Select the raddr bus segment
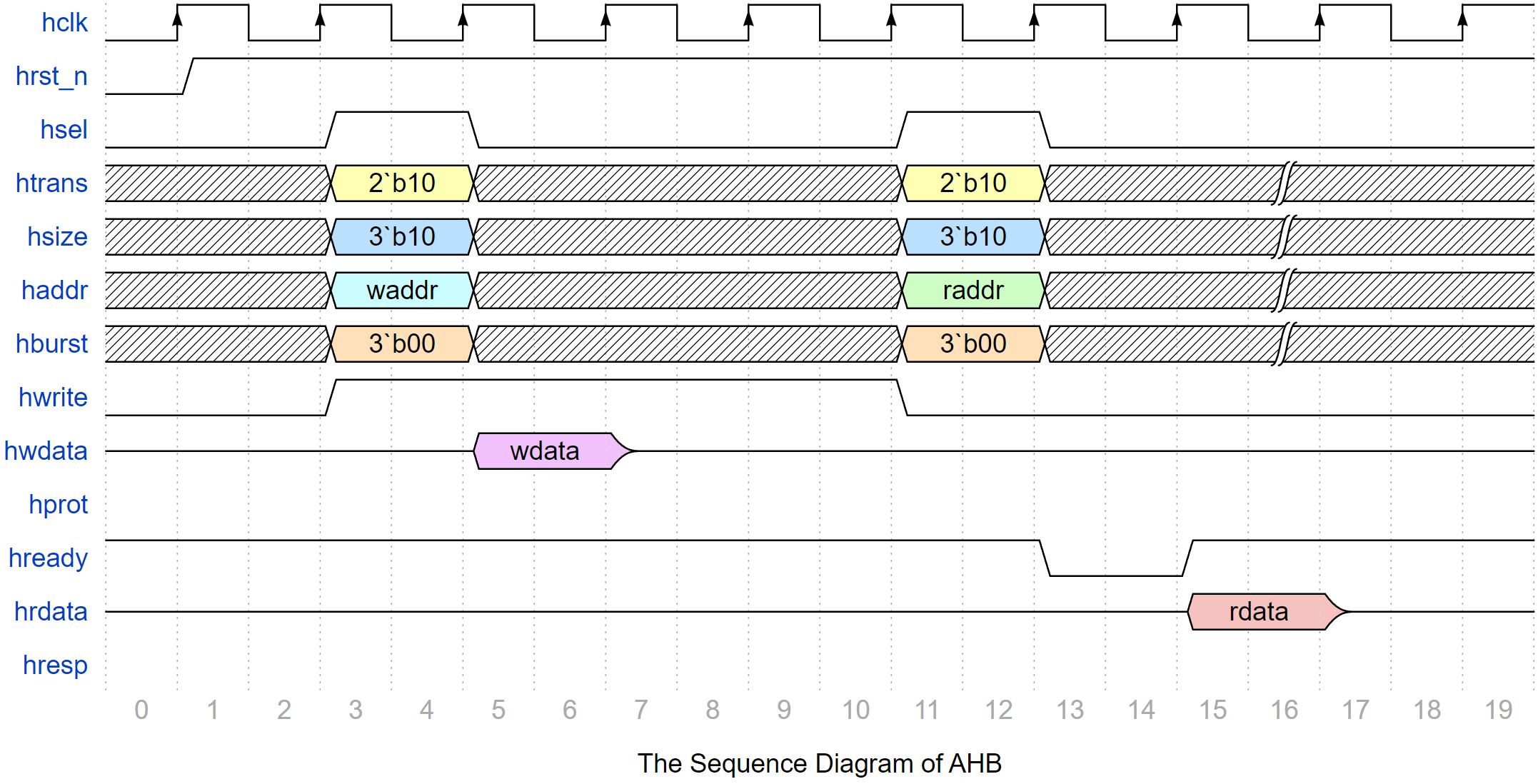The image size is (1538, 784). click(973, 291)
